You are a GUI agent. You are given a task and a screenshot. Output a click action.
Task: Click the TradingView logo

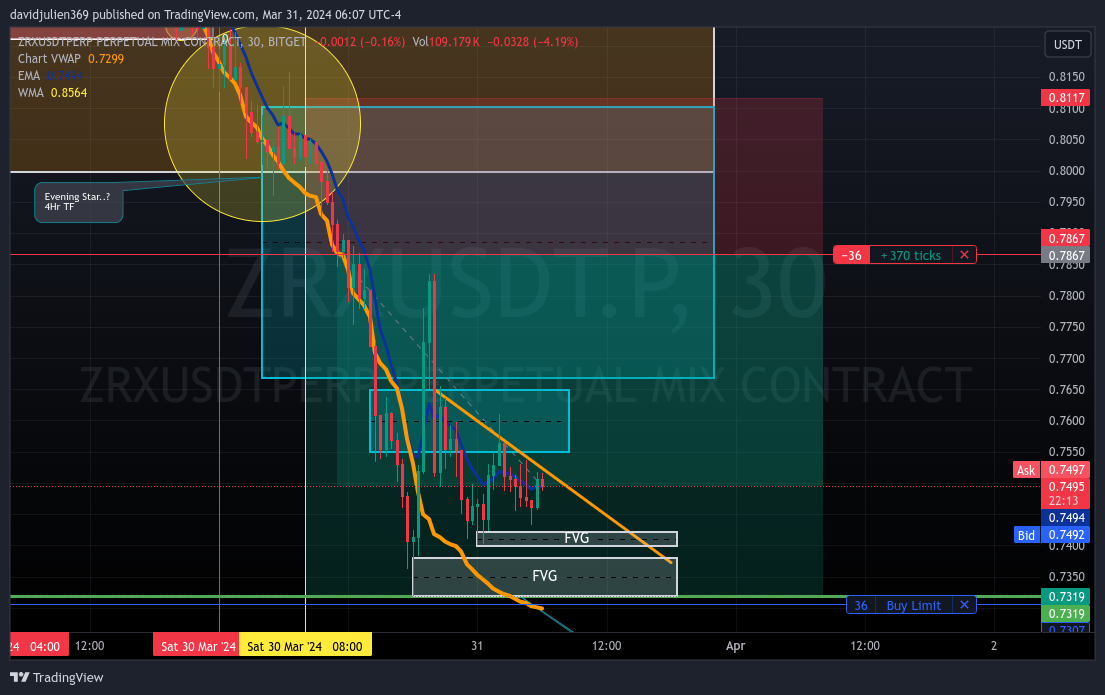[56, 677]
